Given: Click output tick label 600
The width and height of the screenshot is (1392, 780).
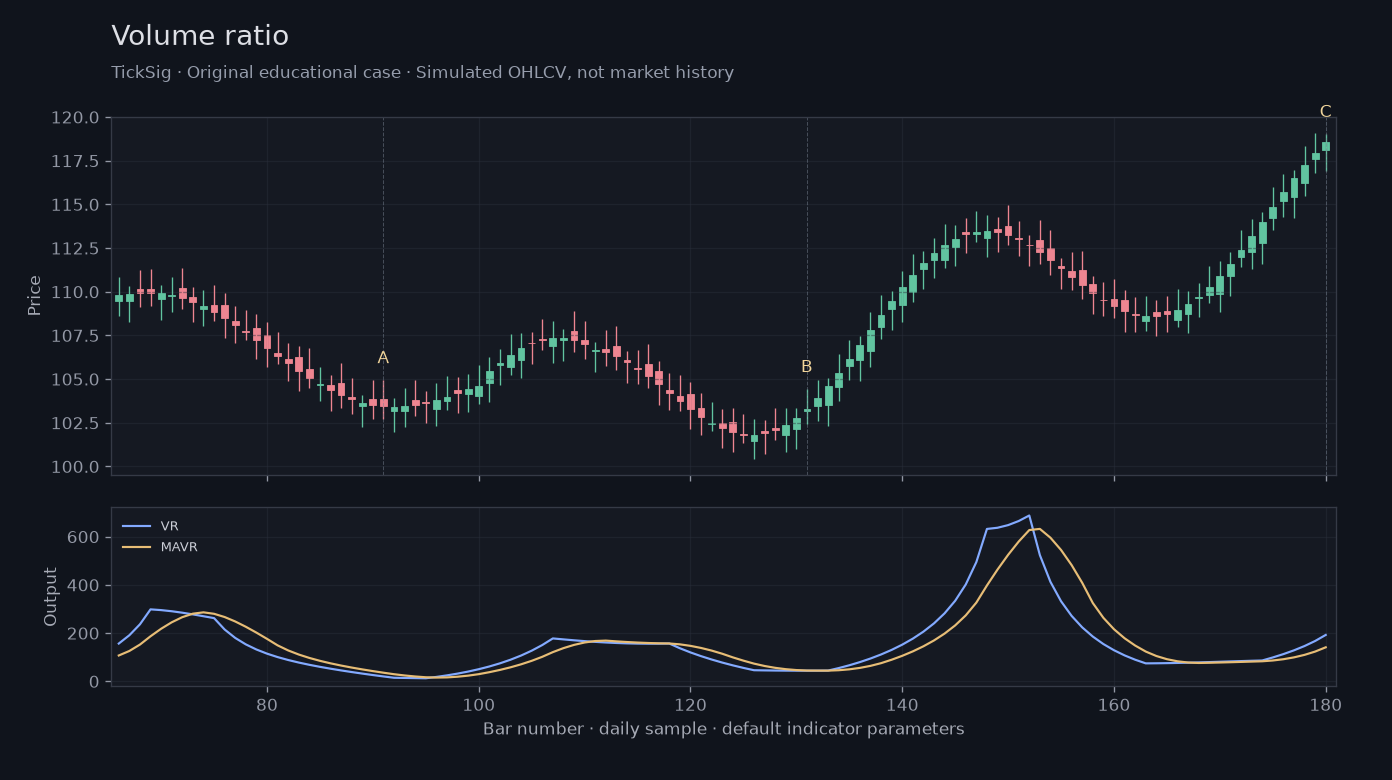Looking at the screenshot, I should pyautogui.click(x=85, y=537).
